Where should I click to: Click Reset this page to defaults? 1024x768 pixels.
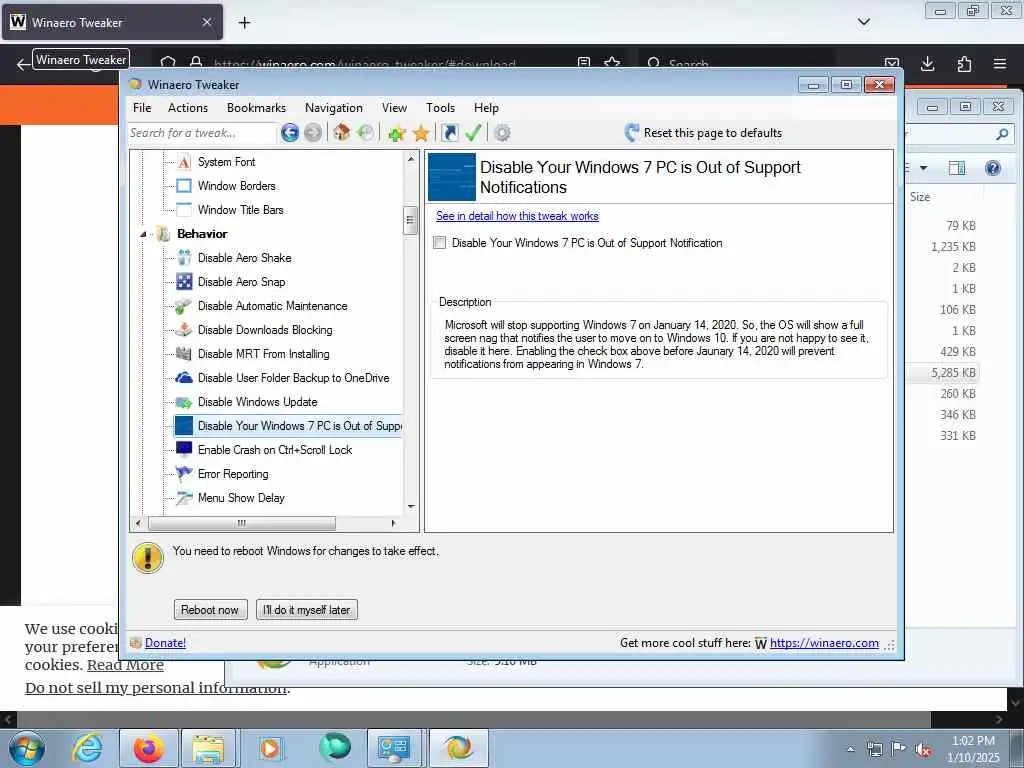click(703, 133)
